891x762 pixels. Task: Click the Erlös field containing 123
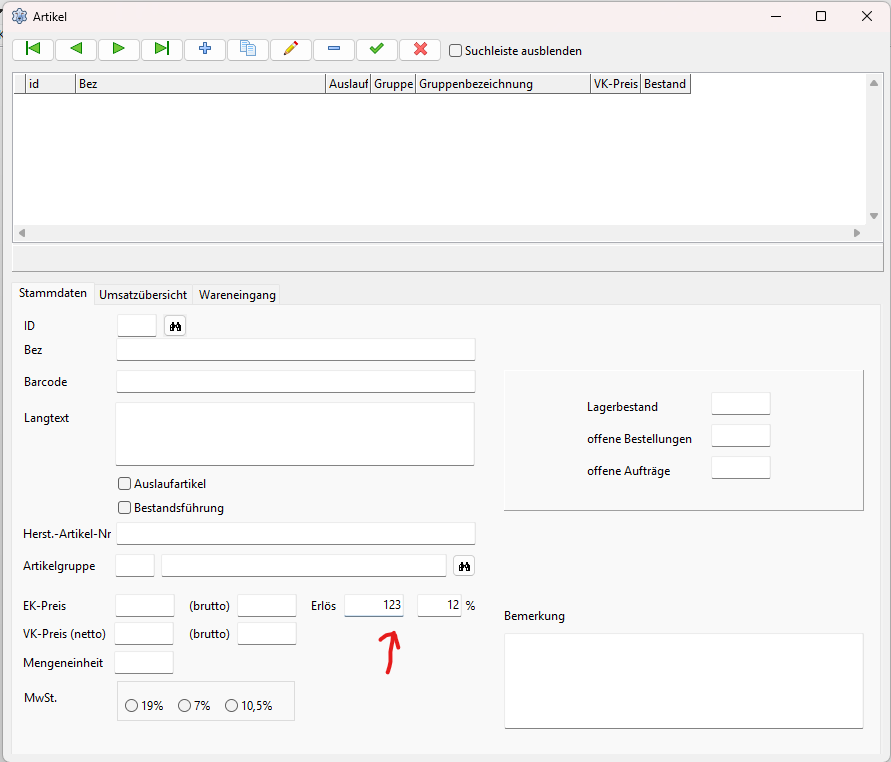374,605
